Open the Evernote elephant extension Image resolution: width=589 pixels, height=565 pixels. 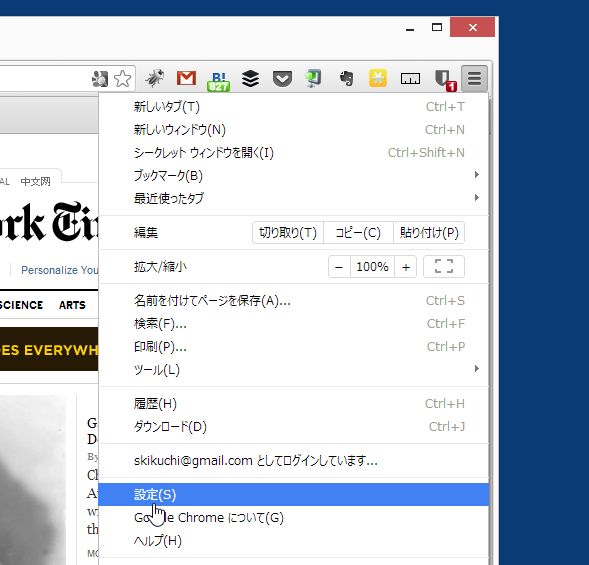346,79
